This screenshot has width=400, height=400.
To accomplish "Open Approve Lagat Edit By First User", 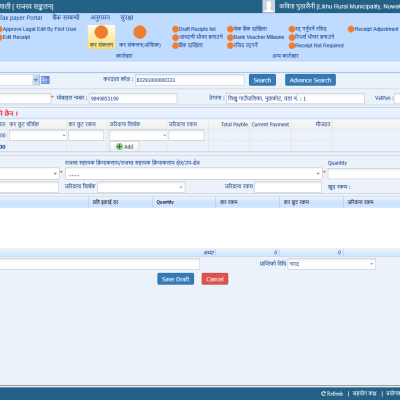I will [39, 29].
